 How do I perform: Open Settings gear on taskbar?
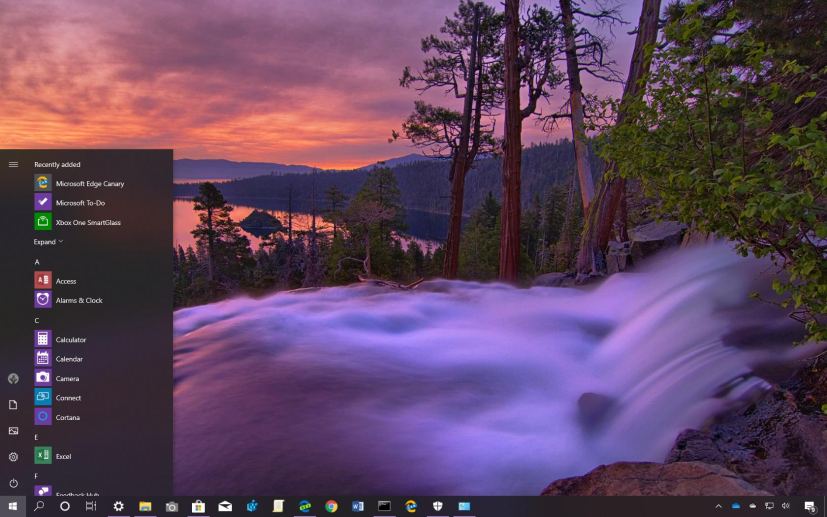(x=119, y=506)
